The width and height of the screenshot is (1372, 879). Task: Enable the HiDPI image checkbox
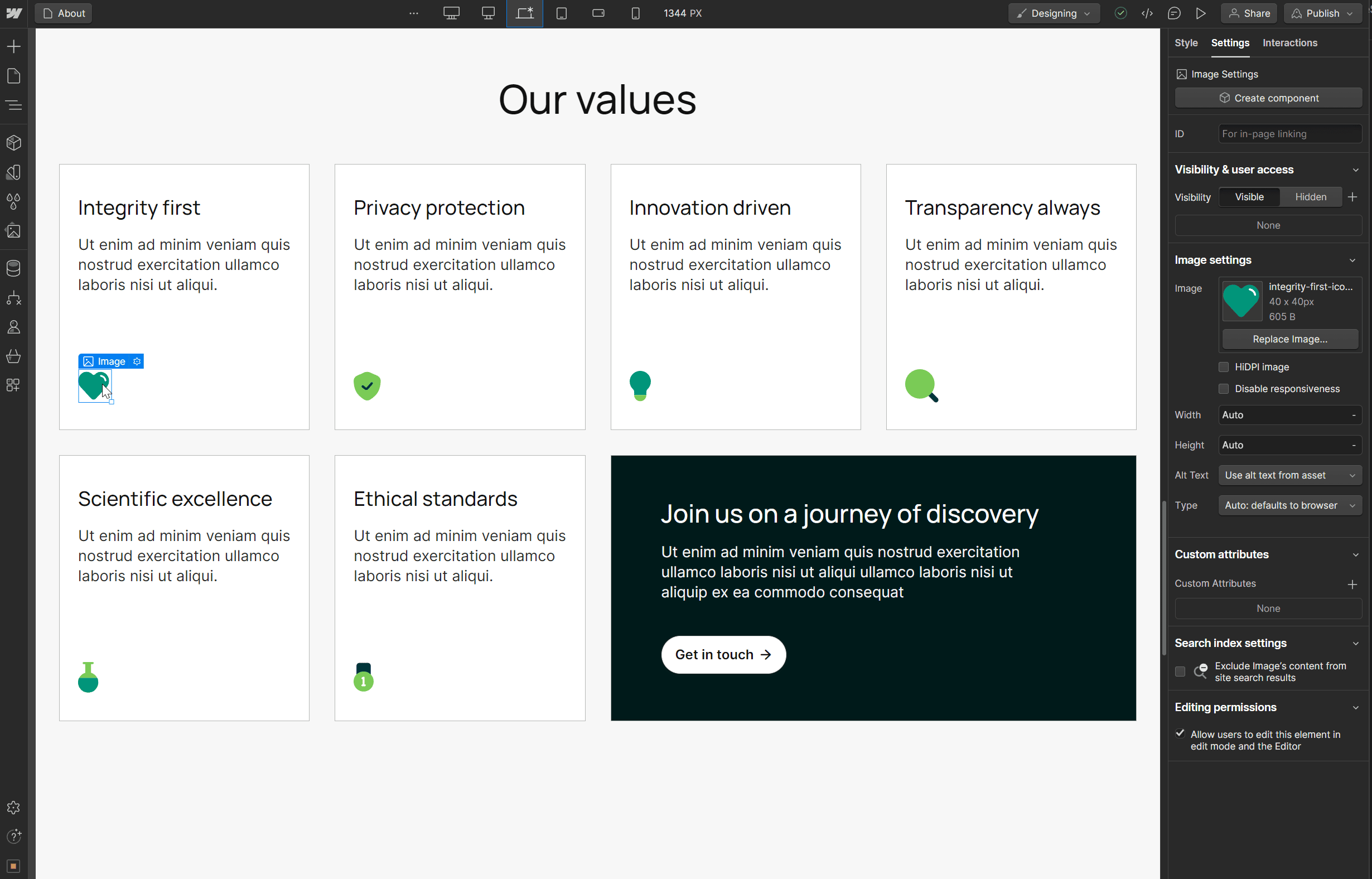tap(1224, 367)
